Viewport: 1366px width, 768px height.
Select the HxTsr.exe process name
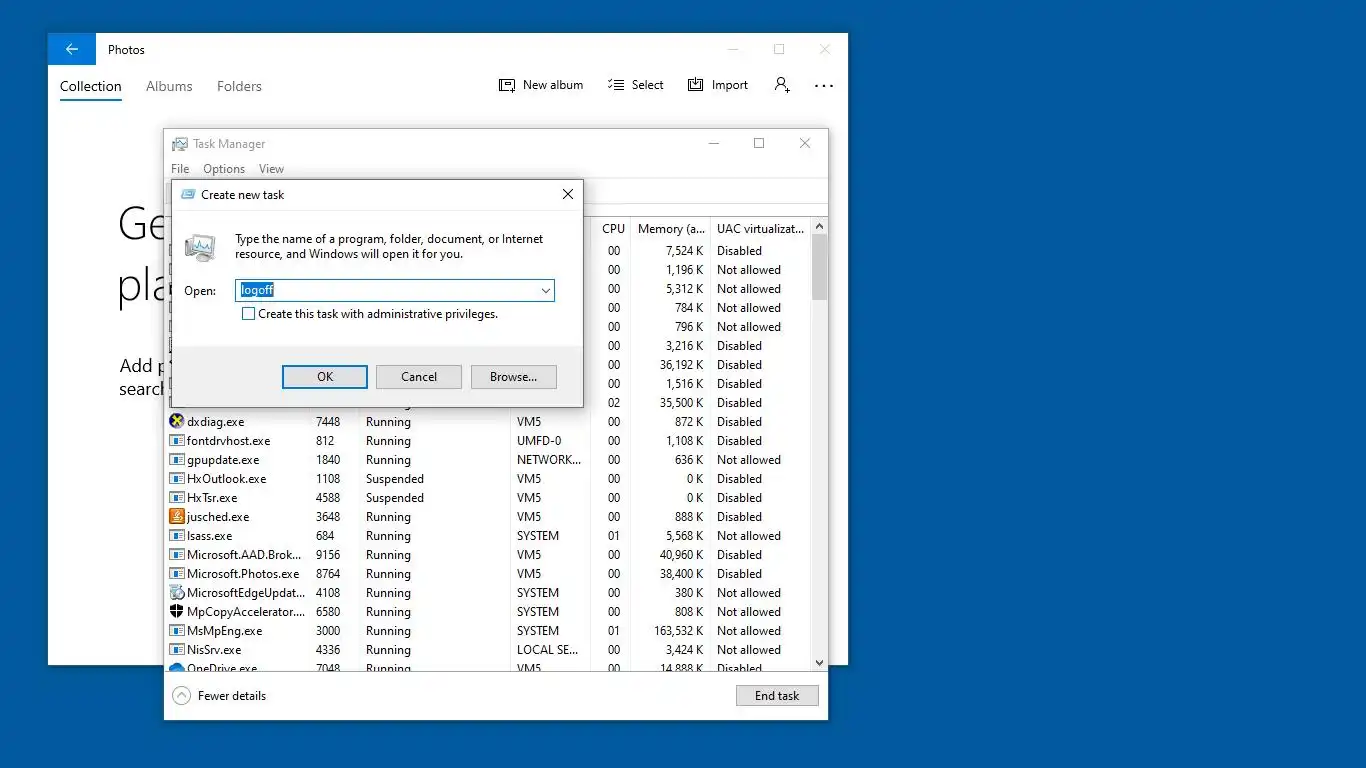[212, 498]
